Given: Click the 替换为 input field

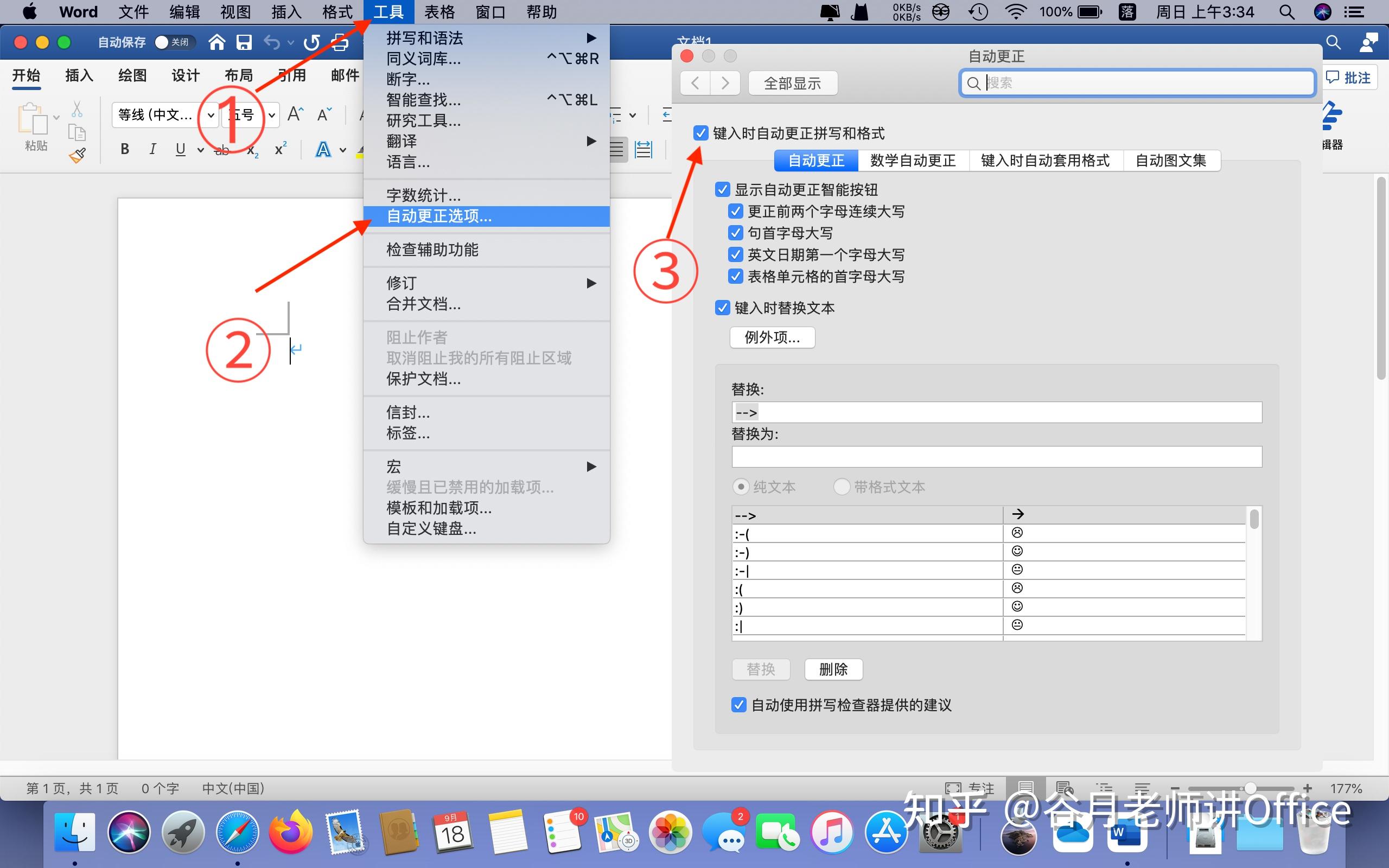Looking at the screenshot, I should point(996,456).
